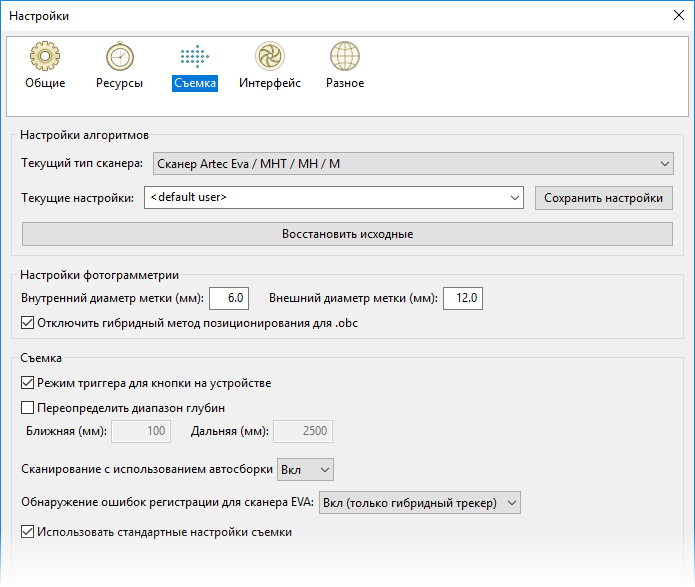Enable Переопределить диапазон глубин checkbox
Viewport: 695px width, 587px height.
tap(28, 407)
